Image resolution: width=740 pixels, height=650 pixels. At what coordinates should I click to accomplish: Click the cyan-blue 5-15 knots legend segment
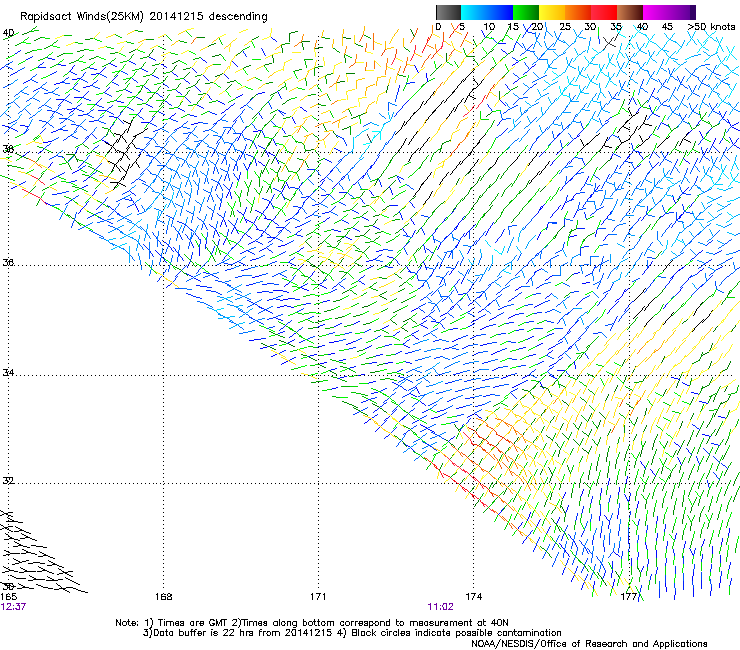click(487, 12)
